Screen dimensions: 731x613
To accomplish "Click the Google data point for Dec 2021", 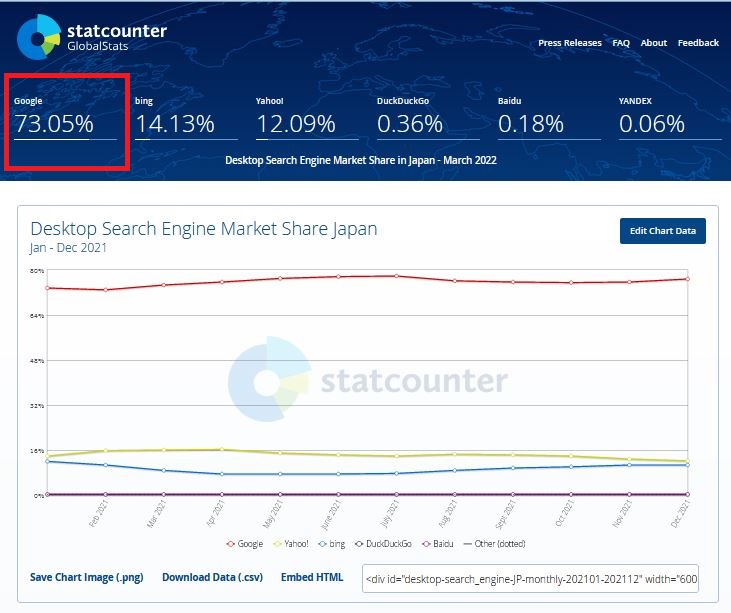I will click(x=687, y=279).
